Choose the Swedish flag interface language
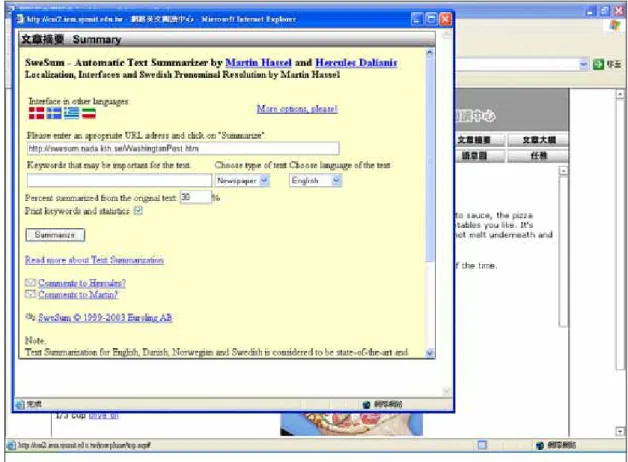 pos(54,113)
